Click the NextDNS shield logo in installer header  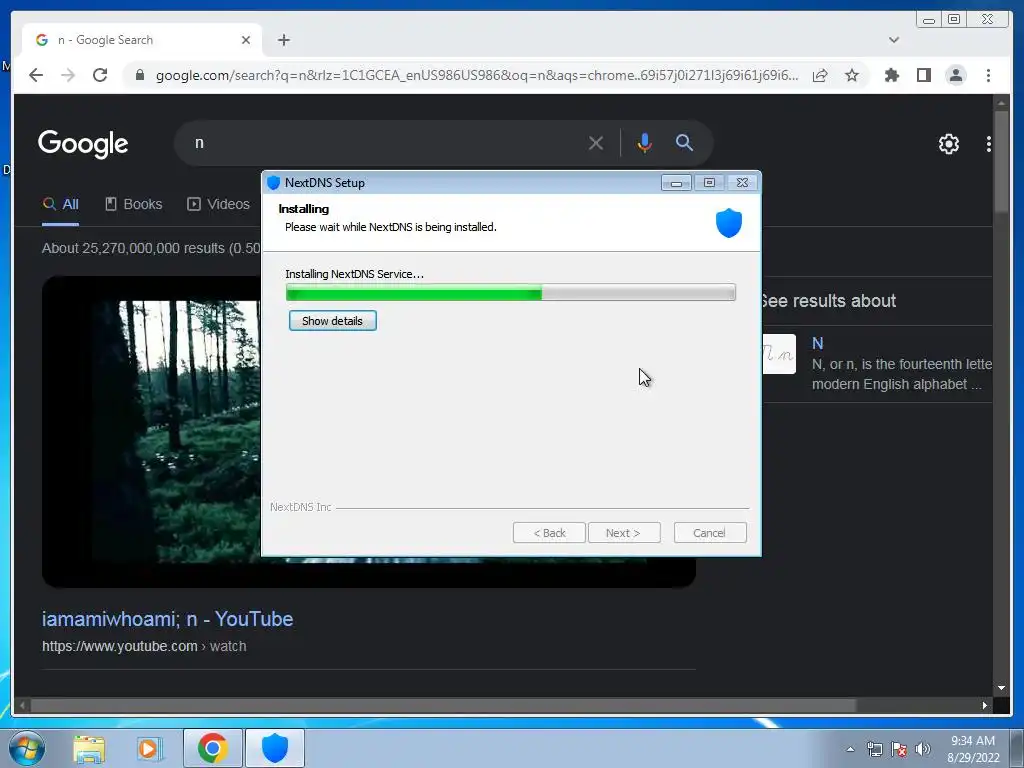(x=728, y=223)
